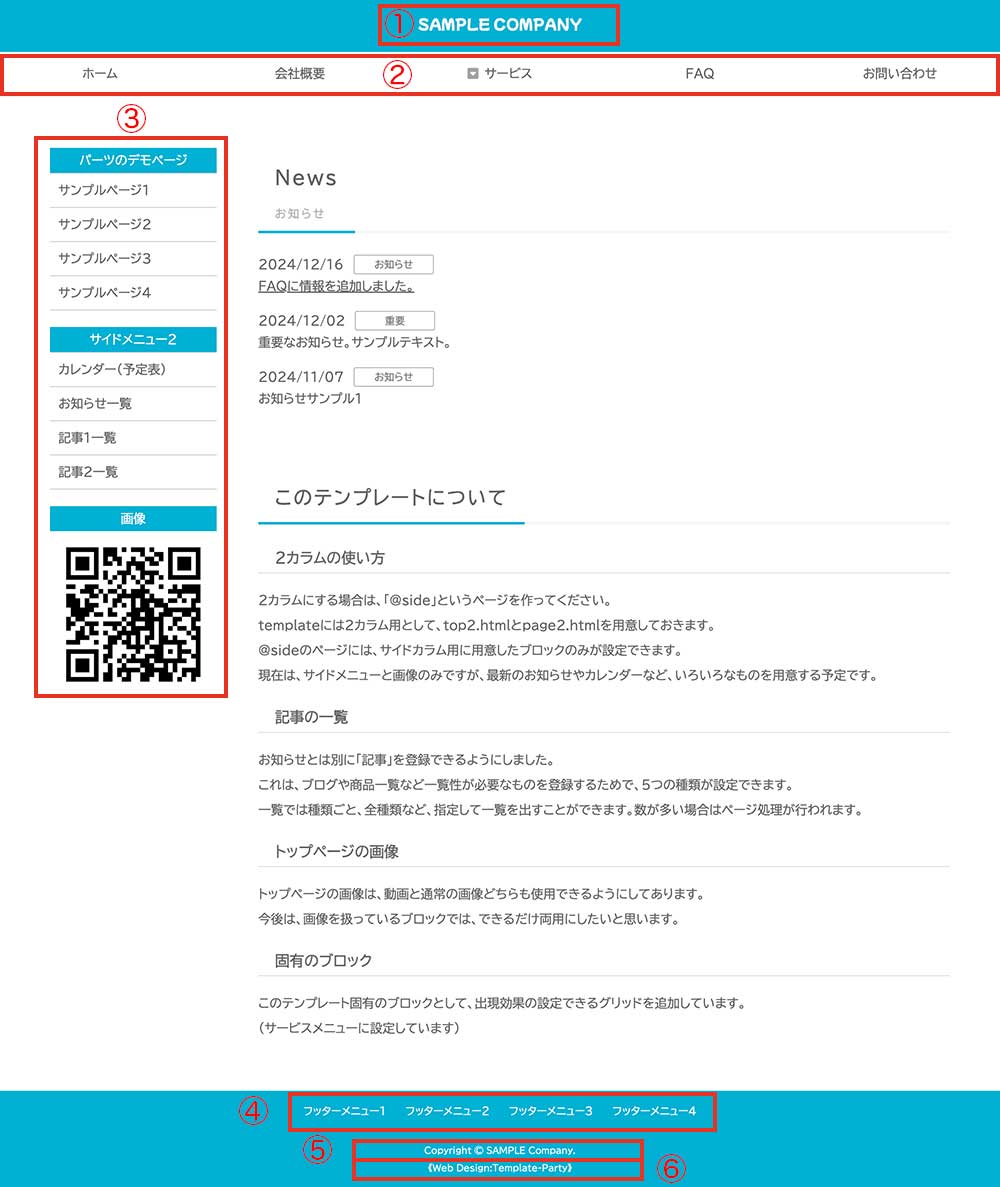Viewport: 1000px width, 1187px height.
Task: Open the サービス menu label
Action: 508,73
